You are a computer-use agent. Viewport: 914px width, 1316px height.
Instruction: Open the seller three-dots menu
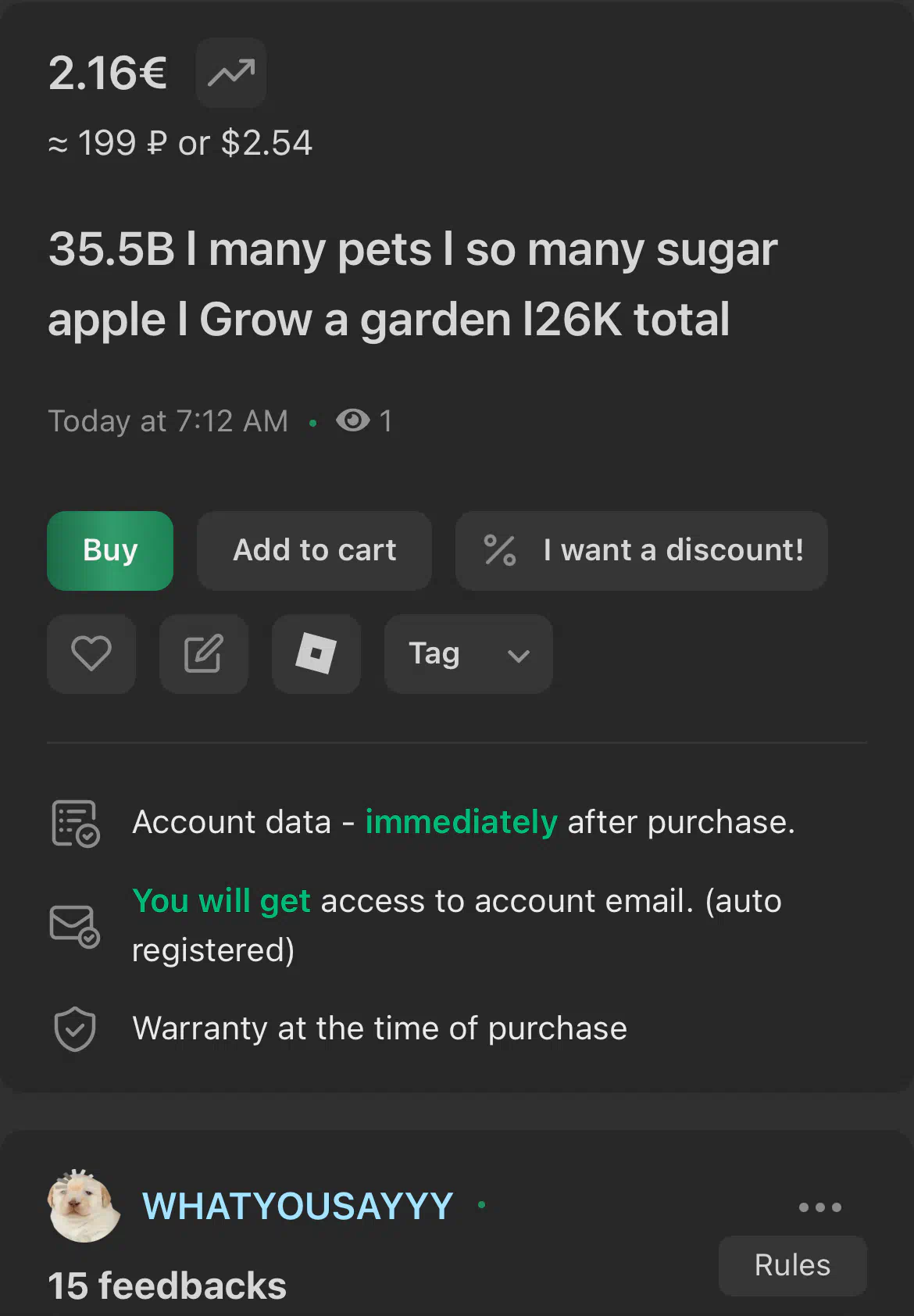(x=820, y=1207)
